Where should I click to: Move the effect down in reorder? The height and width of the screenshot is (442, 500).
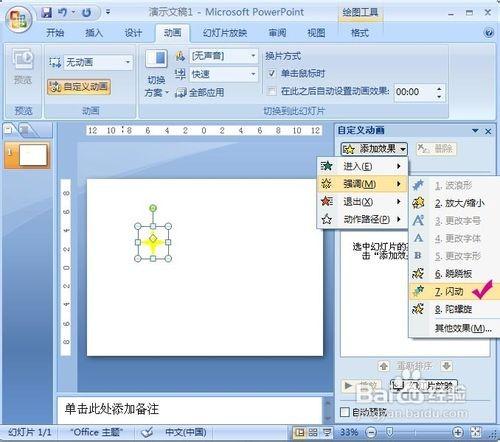coord(446,366)
